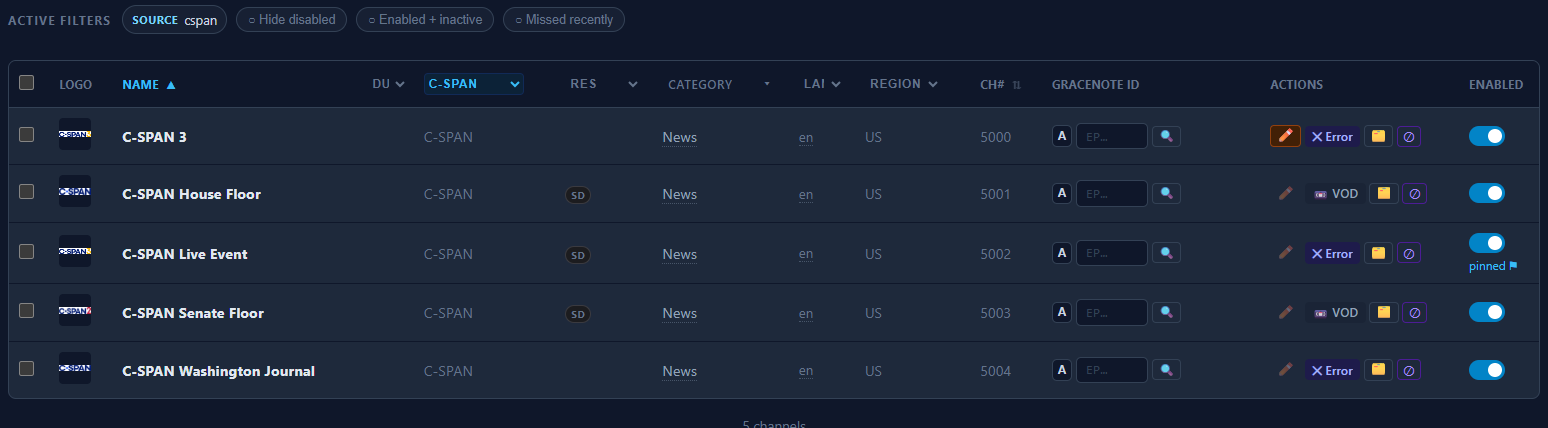Click the SD badge for C-SPAN Senate Floor
Screen dimensions: 1548x428
pyautogui.click(x=577, y=314)
